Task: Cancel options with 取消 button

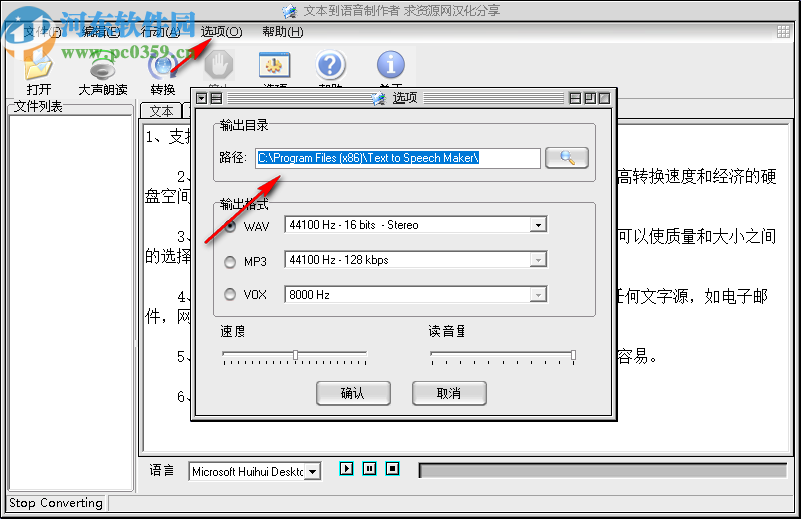Action: [x=449, y=393]
